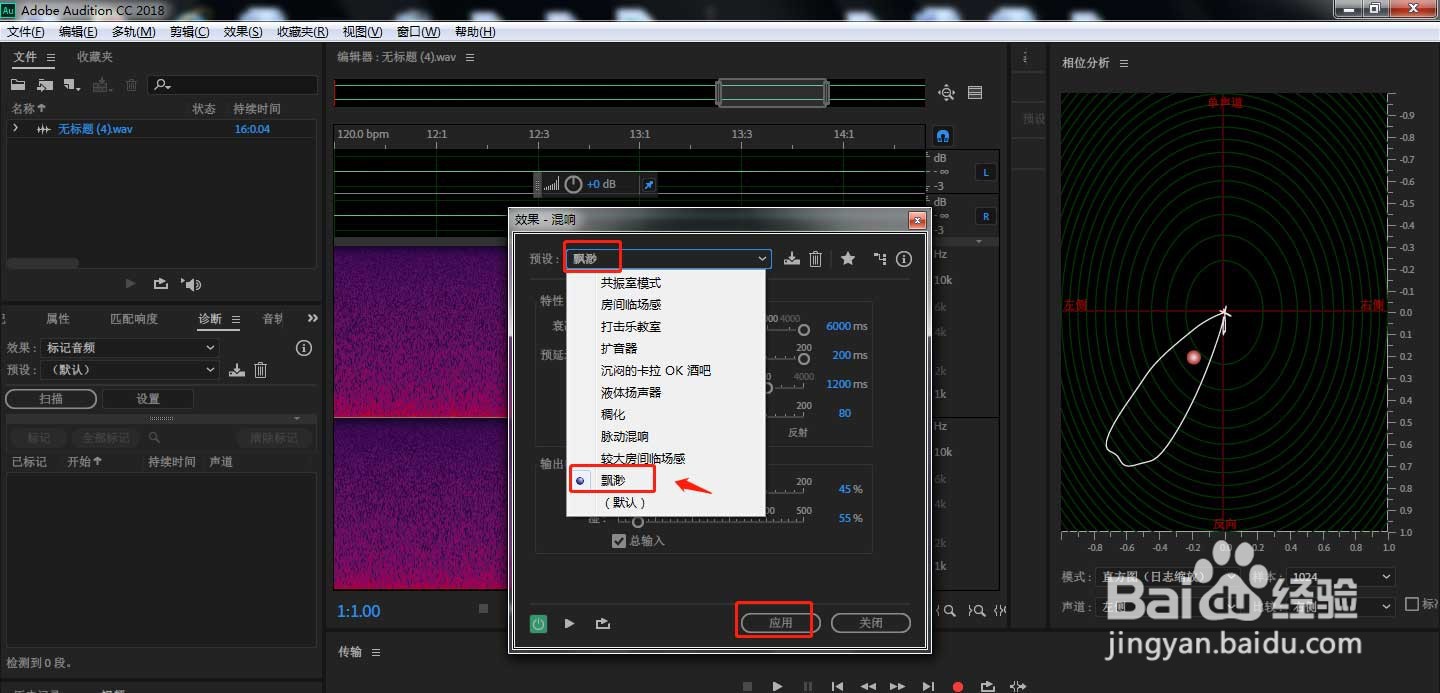Viewport: 1440px width, 693px height.
Task: Click the info icon in Diagnostics panel
Action: (304, 348)
